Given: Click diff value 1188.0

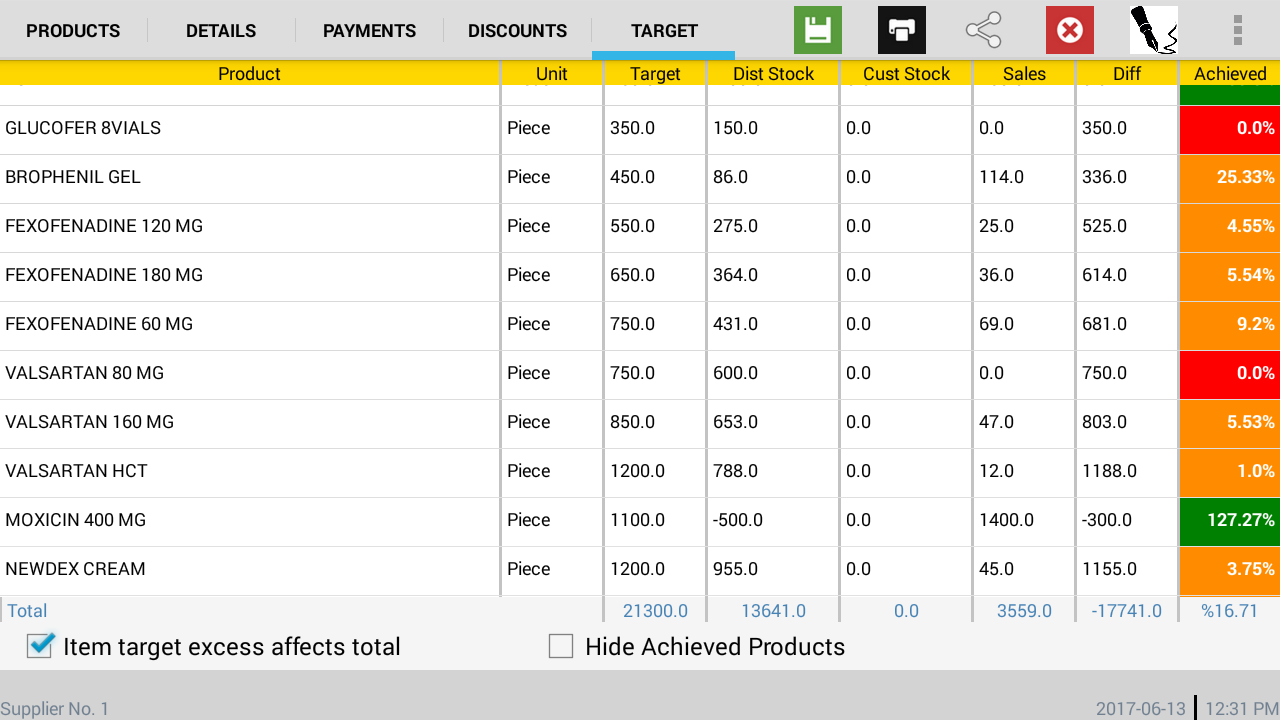Looking at the screenshot, I should click(1109, 471).
